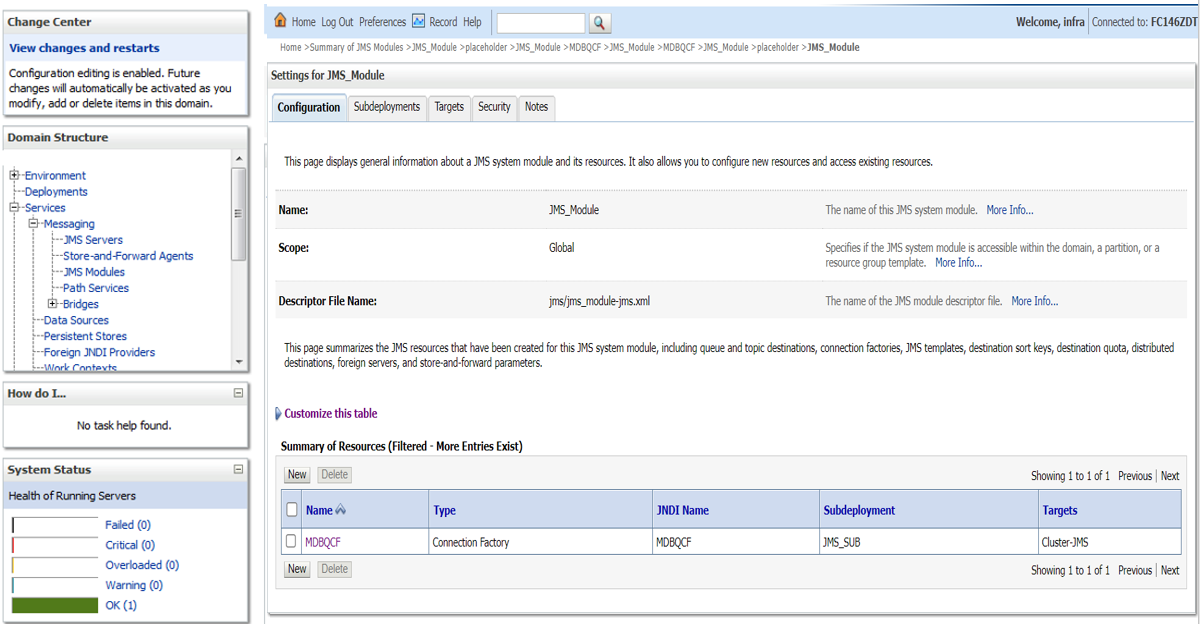Open the Security tab

pyautogui.click(x=494, y=107)
